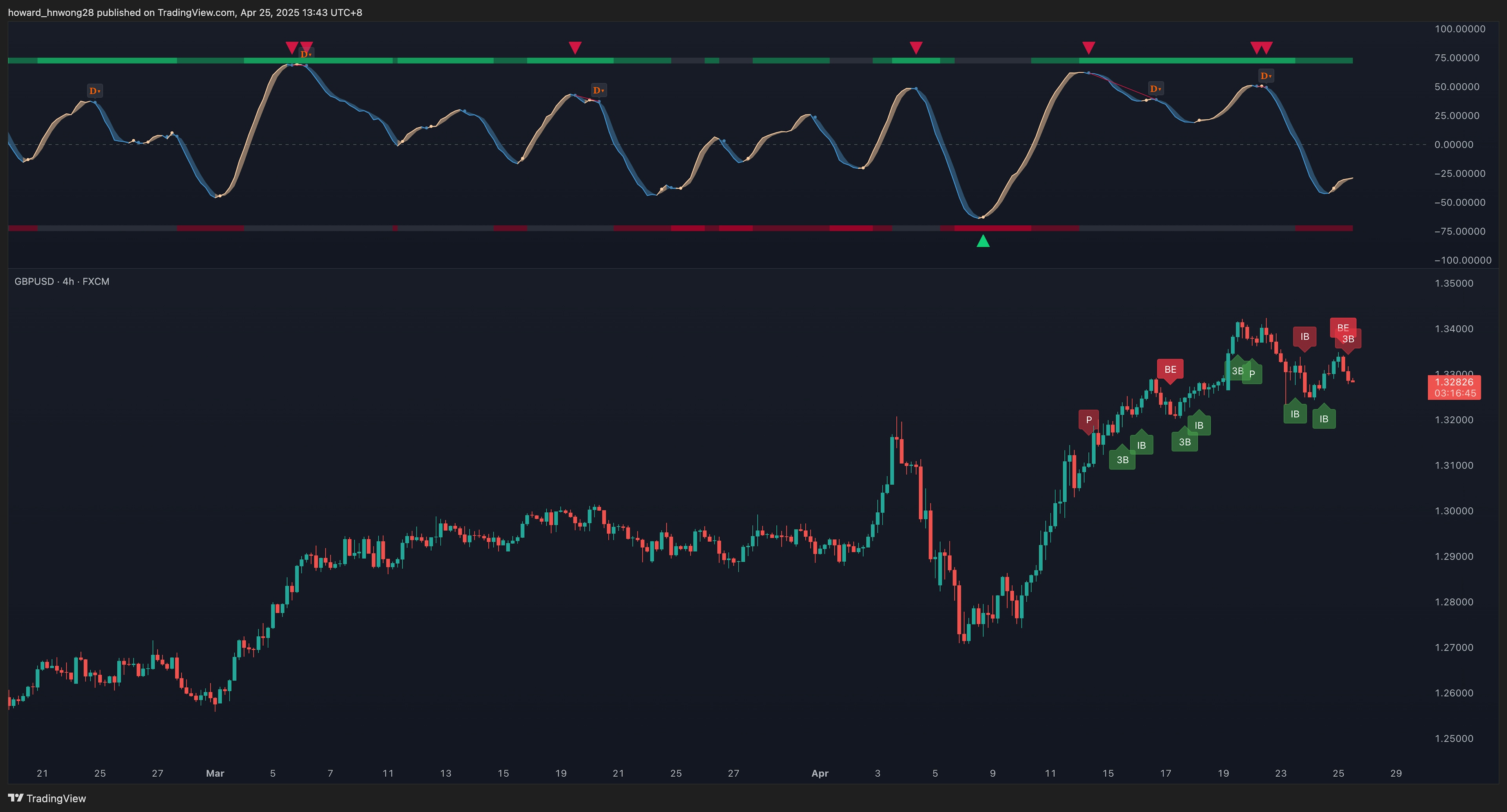Click the Apr label on time axis
The image size is (1507, 812).
(819, 774)
